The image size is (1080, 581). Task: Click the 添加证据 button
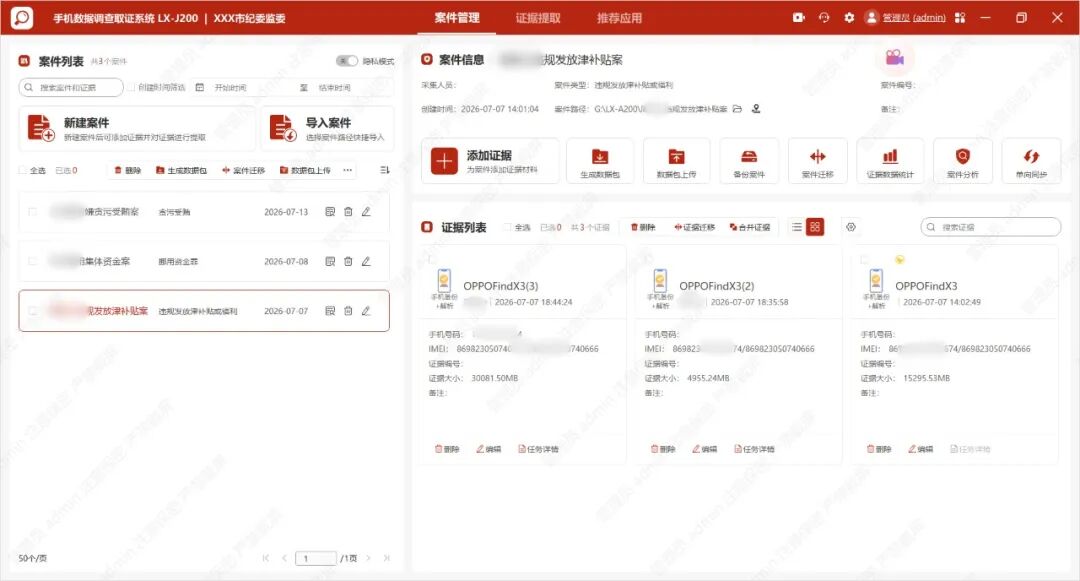point(490,161)
